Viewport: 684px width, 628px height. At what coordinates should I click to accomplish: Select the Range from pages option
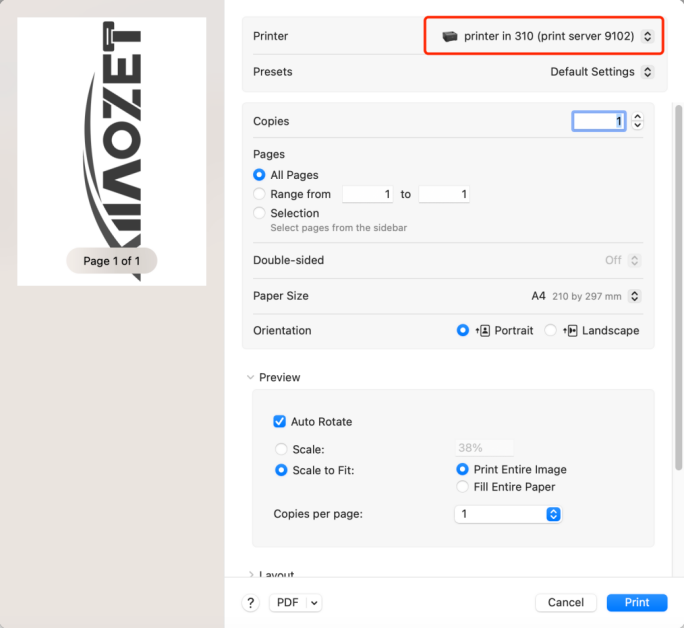click(x=260, y=194)
